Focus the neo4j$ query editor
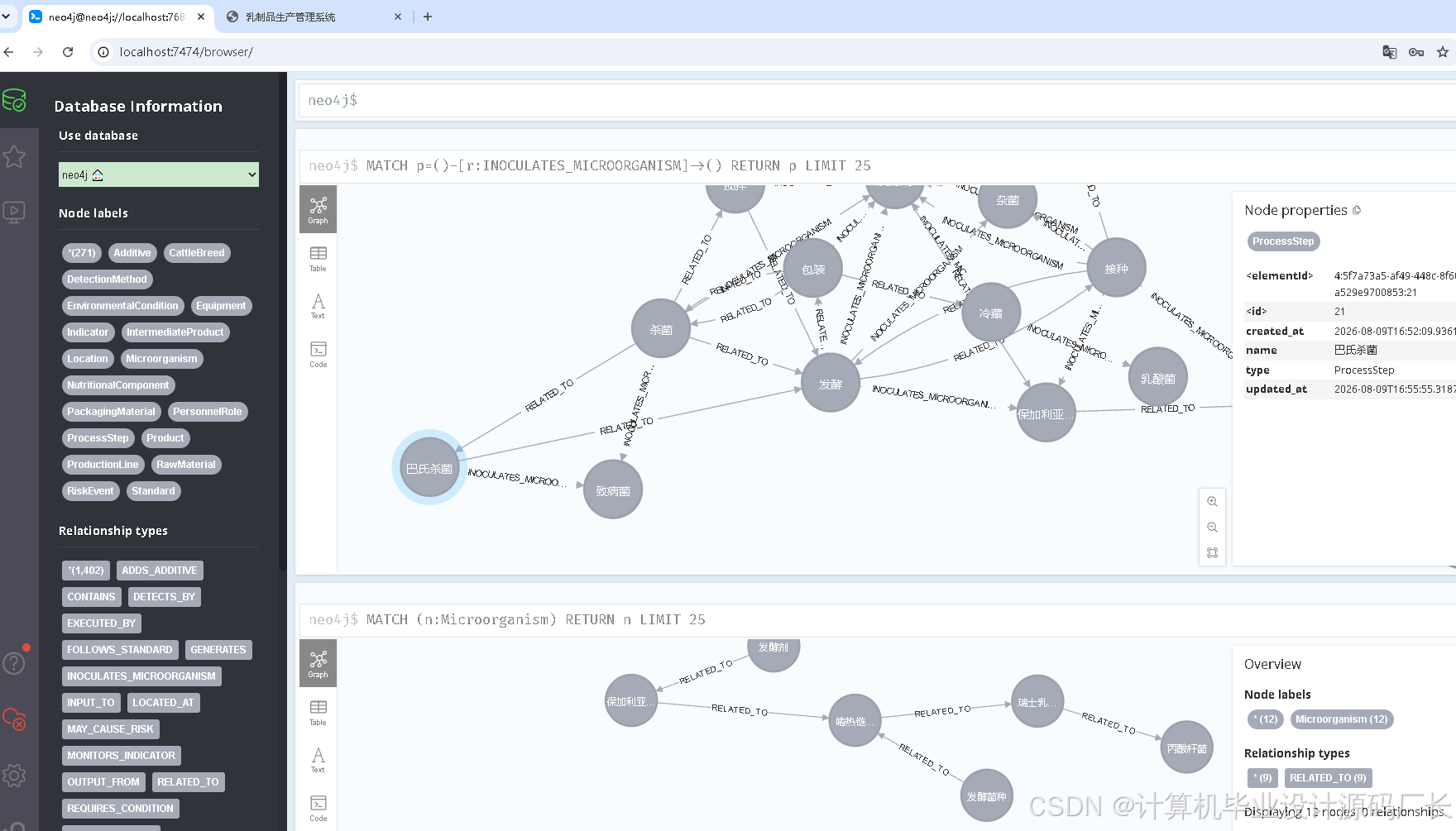This screenshot has height=831, width=1456. click(877, 100)
